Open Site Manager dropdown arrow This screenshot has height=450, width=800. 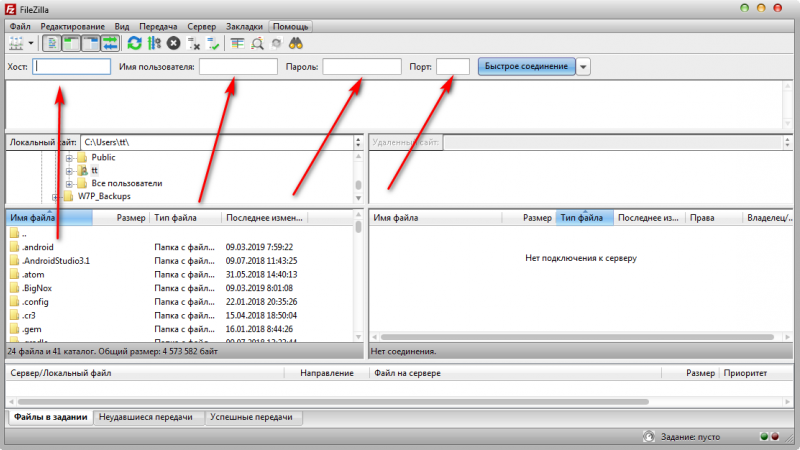[31, 43]
